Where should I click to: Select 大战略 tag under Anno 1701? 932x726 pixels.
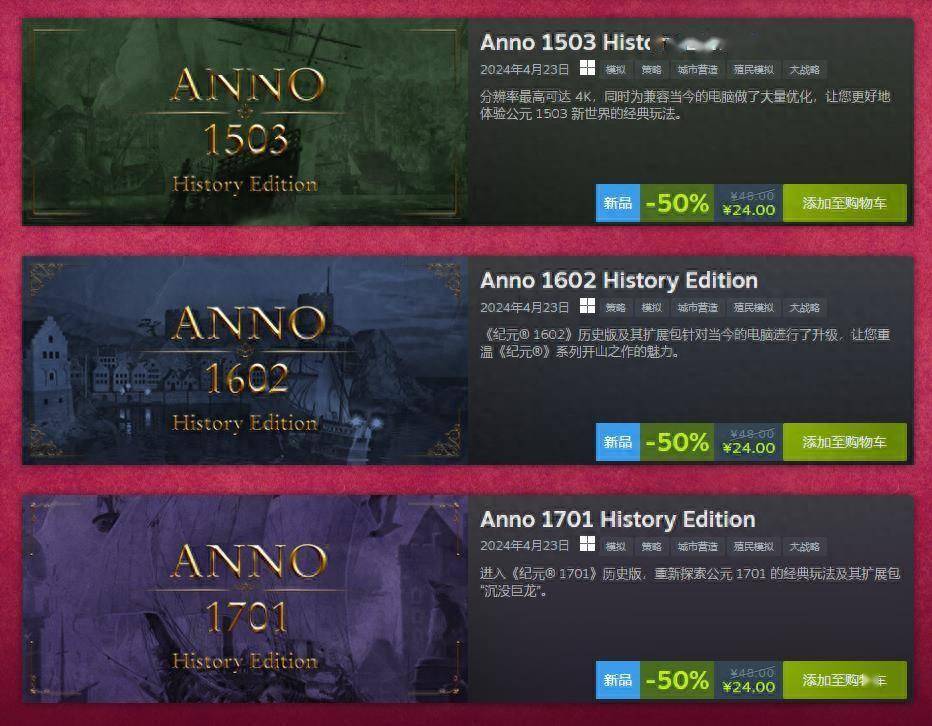click(x=804, y=546)
